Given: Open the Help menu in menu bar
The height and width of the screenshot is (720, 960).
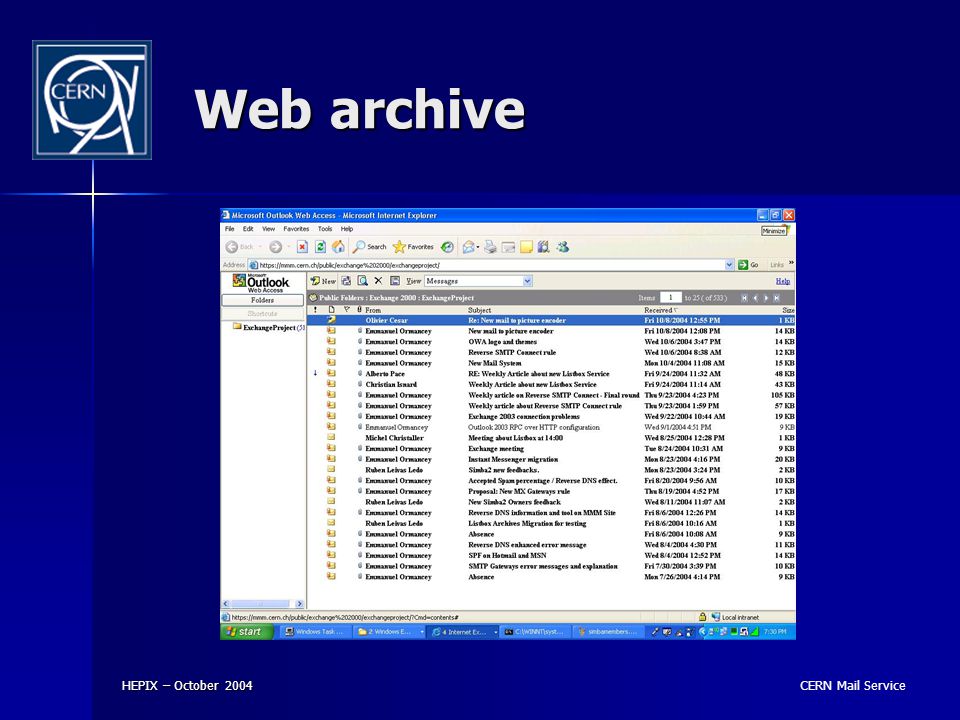Looking at the screenshot, I should (347, 229).
